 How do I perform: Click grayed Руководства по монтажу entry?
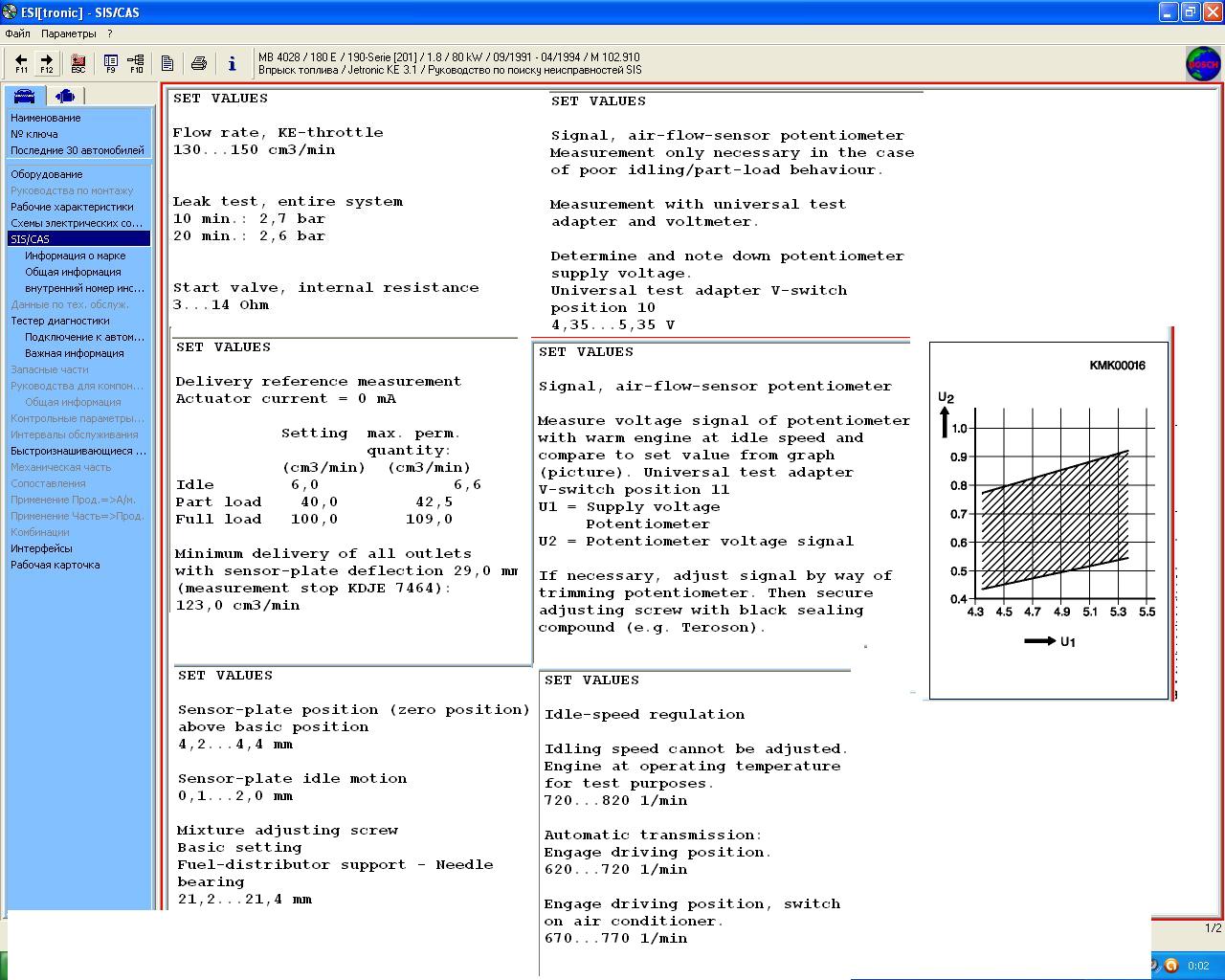pos(72,190)
